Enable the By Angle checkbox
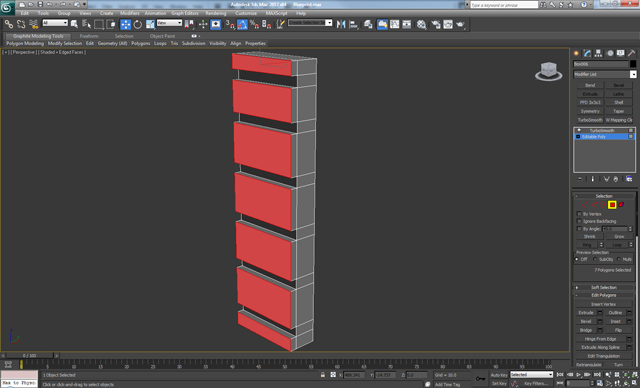 pyautogui.click(x=579, y=228)
